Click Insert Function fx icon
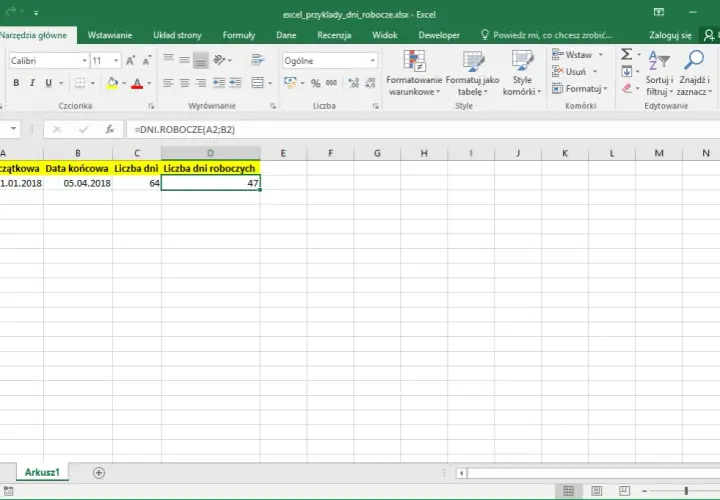The image size is (720, 500). [109, 129]
